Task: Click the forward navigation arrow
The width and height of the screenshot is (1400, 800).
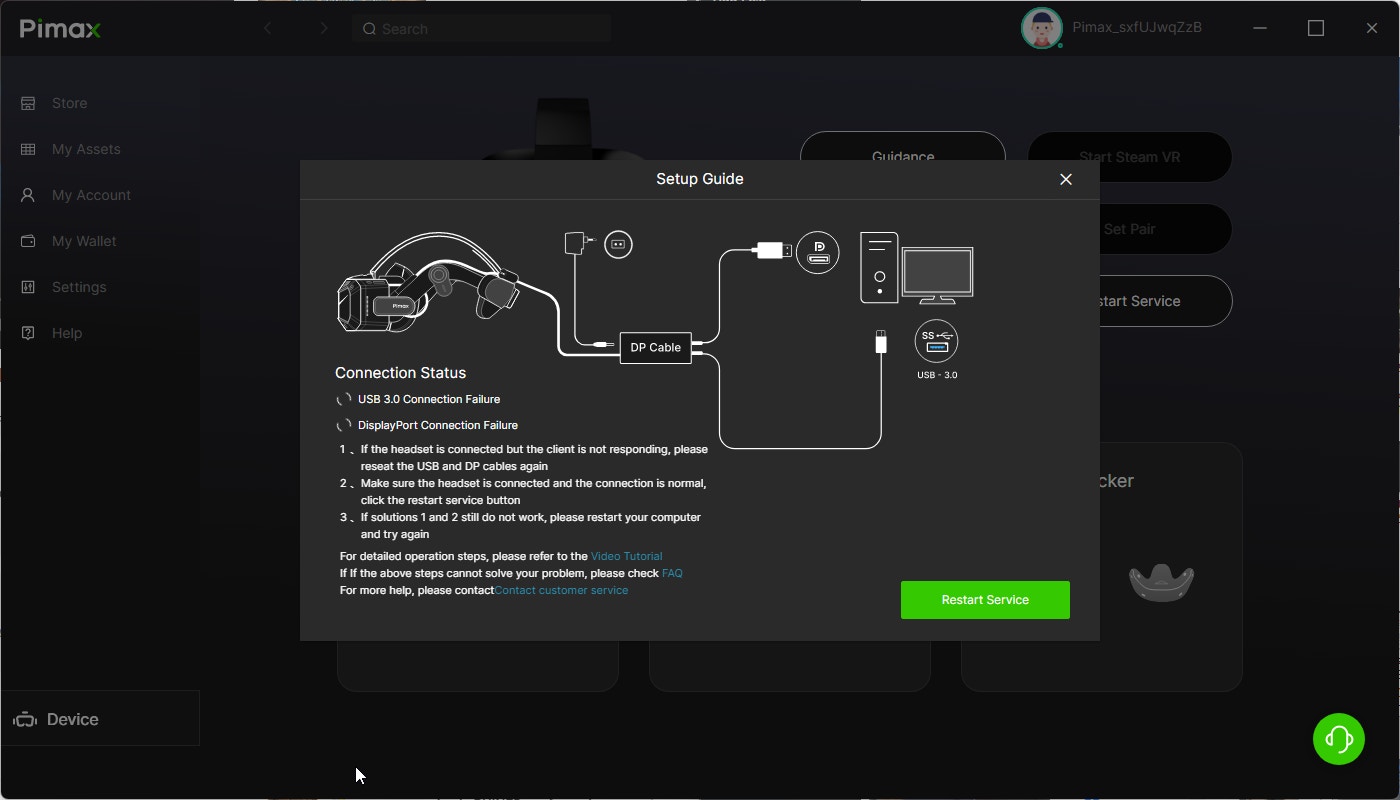Action: click(x=323, y=29)
